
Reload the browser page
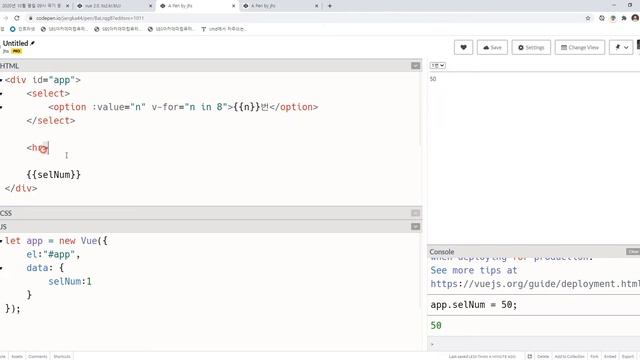pyautogui.click(x=17, y=18)
